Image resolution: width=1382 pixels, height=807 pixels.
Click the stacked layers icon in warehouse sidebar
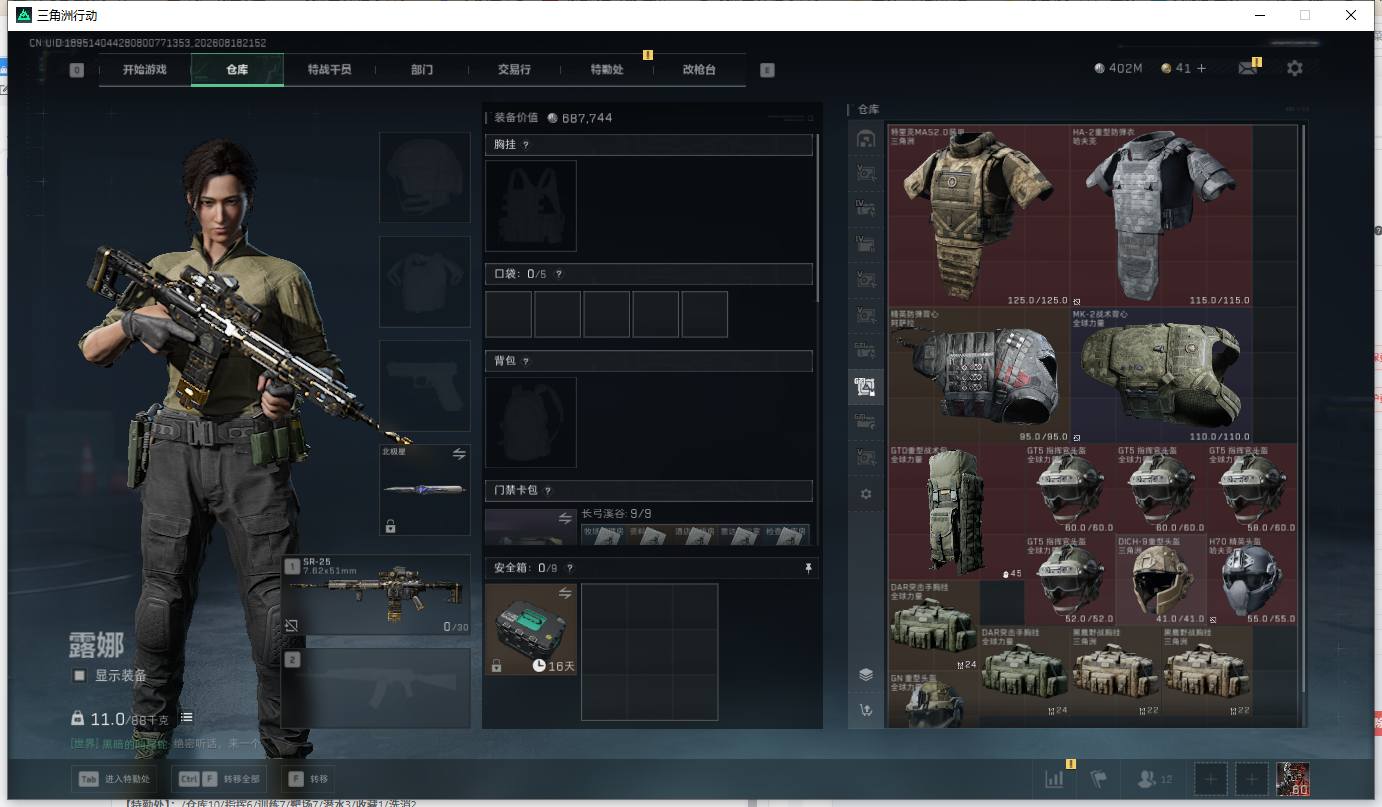(866, 675)
